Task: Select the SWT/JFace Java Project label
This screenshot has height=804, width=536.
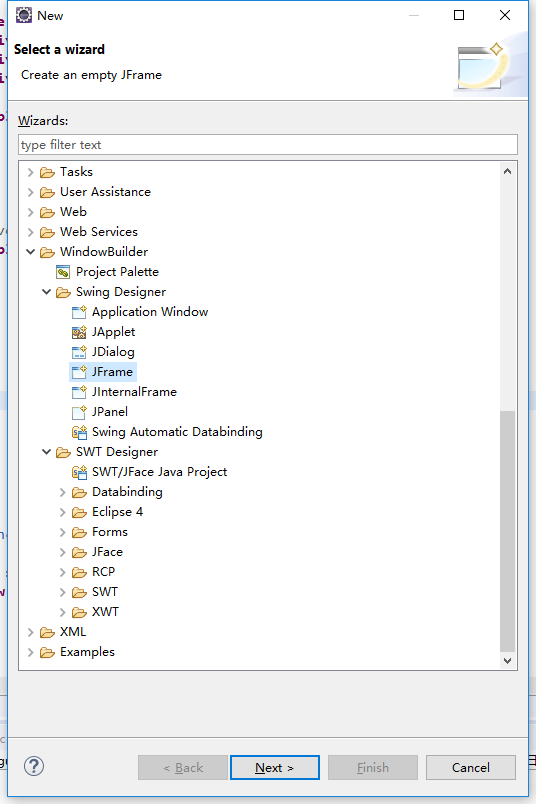Action: coord(160,472)
